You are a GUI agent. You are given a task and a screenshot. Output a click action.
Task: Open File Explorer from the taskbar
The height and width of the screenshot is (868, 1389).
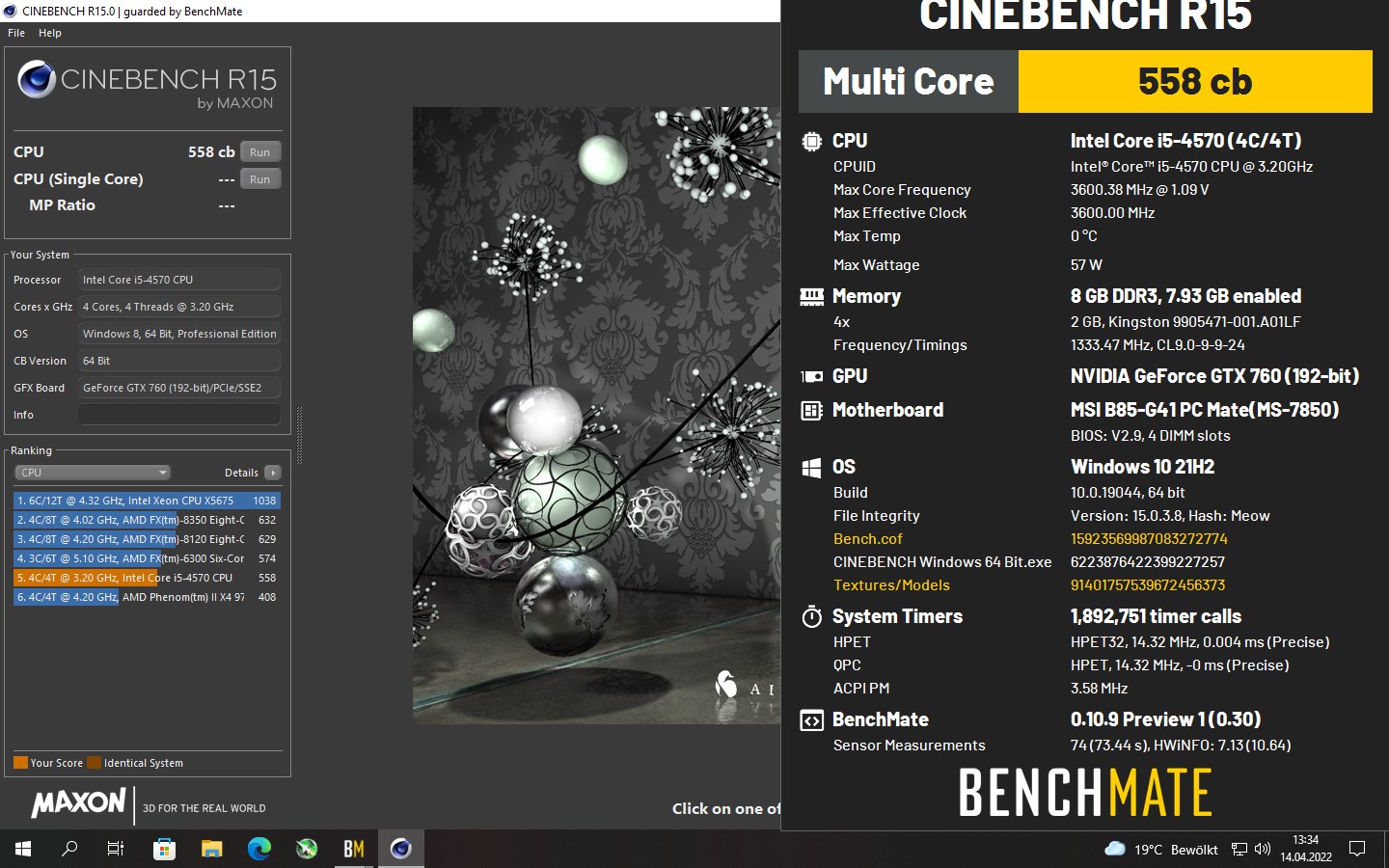(x=211, y=849)
